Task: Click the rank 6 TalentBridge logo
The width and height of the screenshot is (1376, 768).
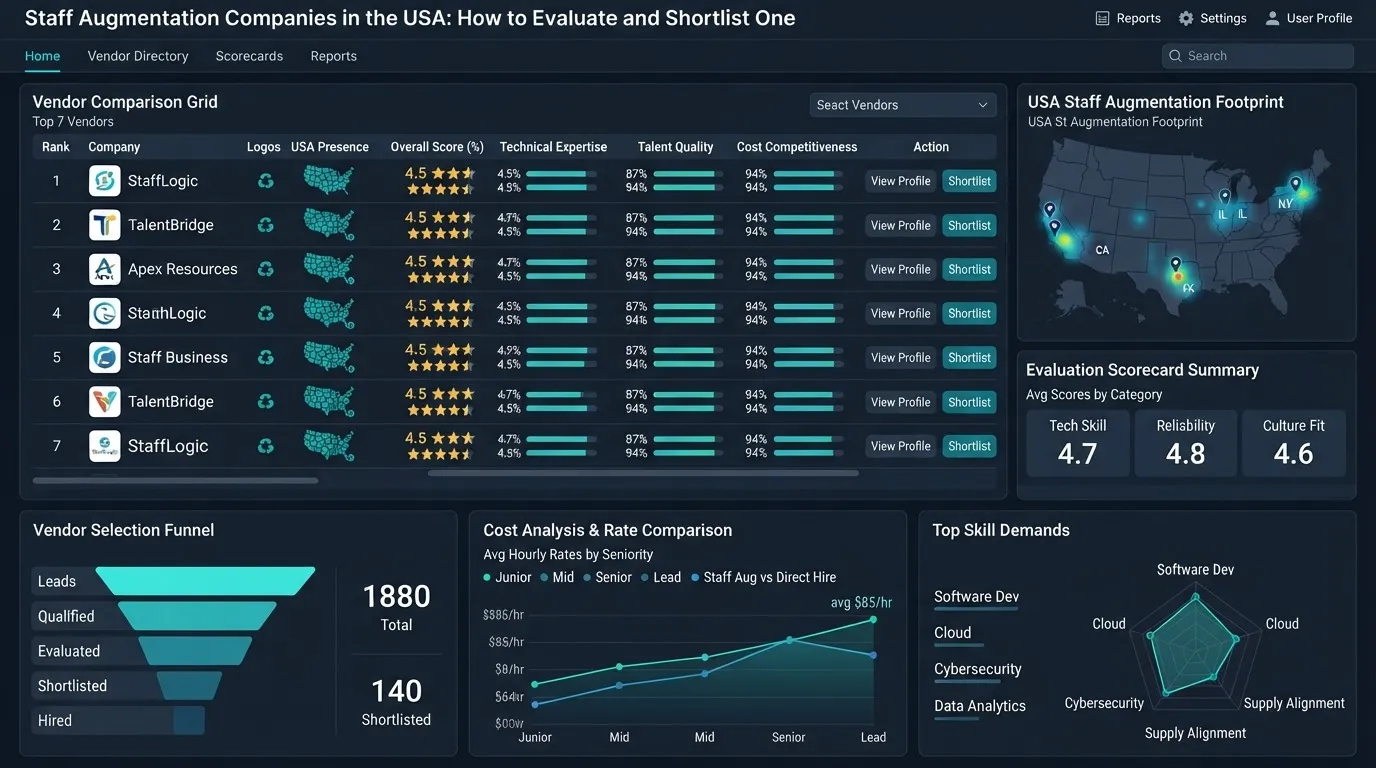Action: 104,401
